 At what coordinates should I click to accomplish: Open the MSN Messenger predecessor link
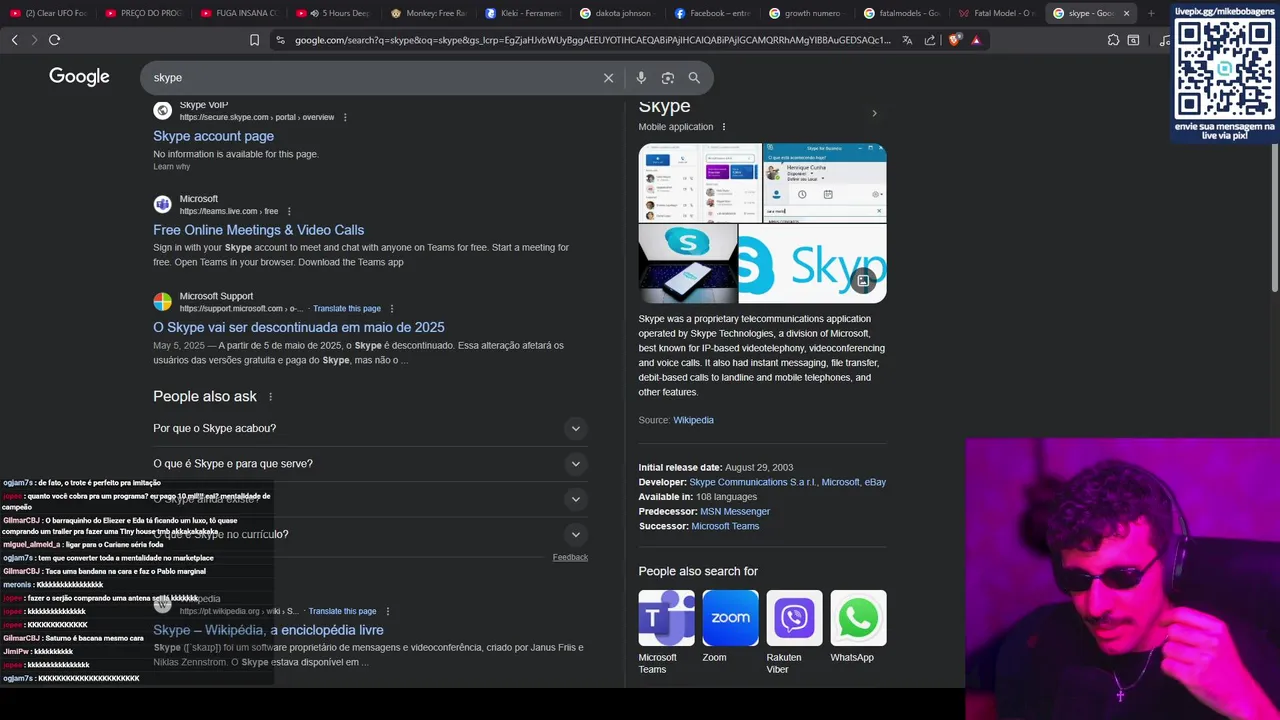735,511
